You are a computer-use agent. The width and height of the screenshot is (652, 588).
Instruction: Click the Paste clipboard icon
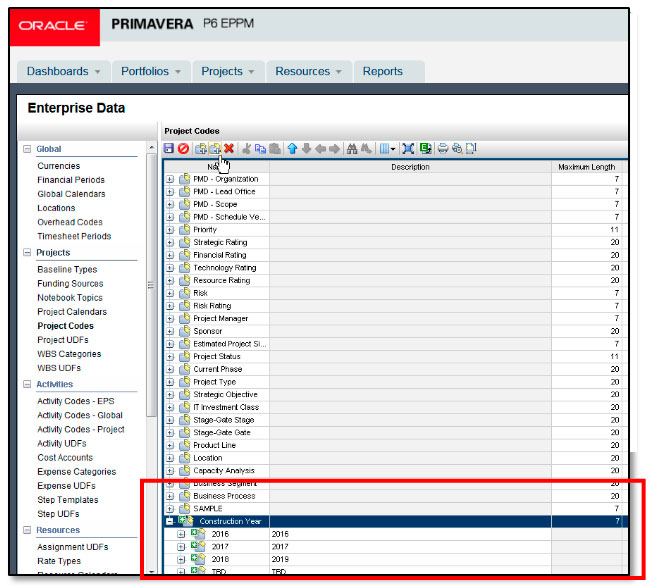point(274,148)
